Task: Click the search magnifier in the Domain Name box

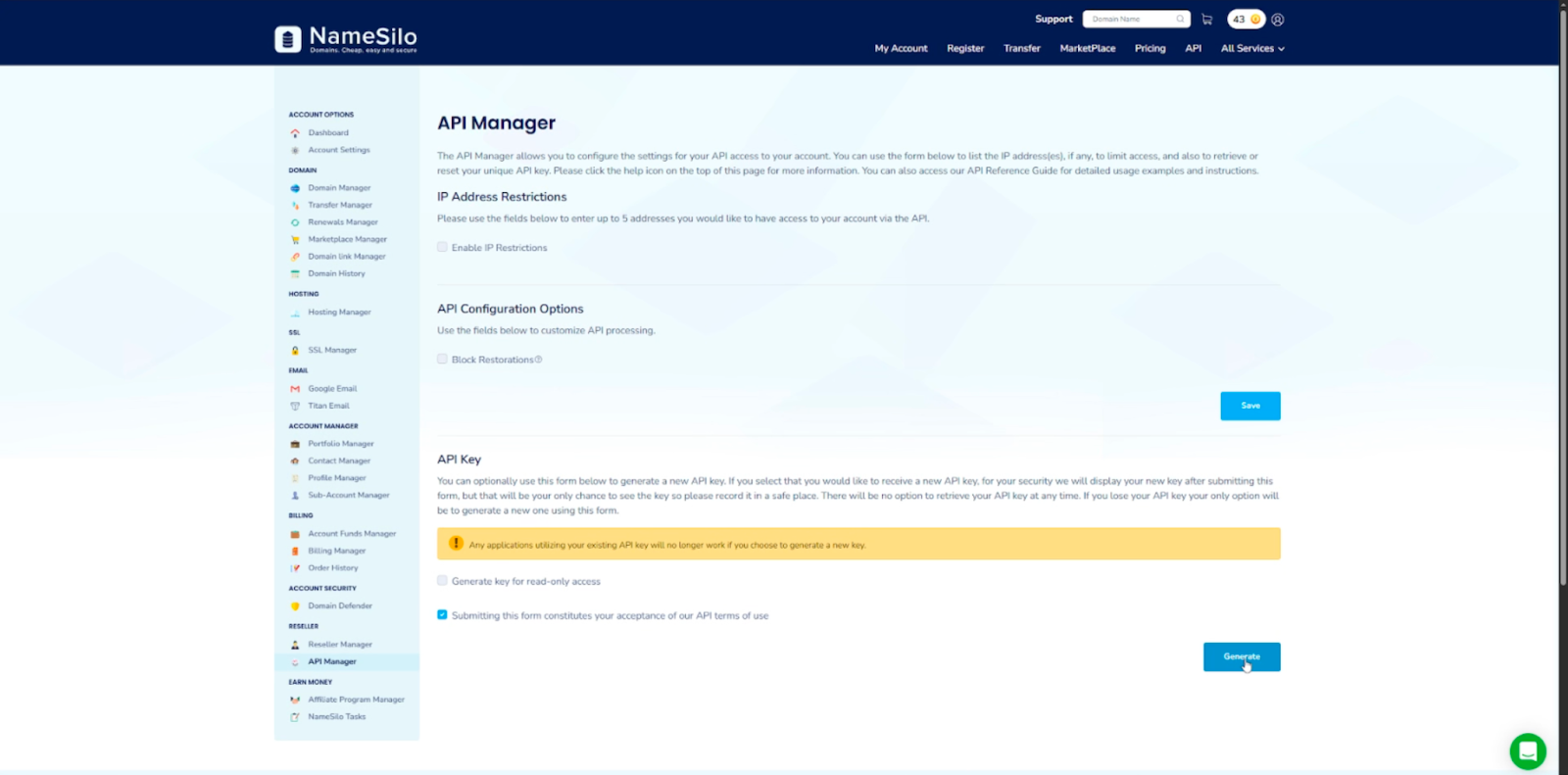Action: click(x=1180, y=19)
